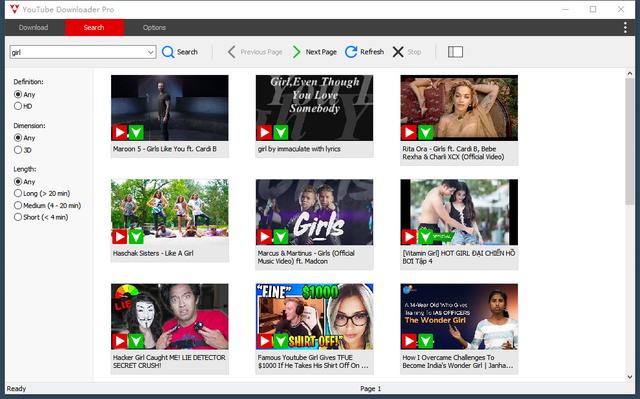Click the YouTube Downloader Pro logo icon
Viewport: 640px width, 399px height.
coord(14,9)
